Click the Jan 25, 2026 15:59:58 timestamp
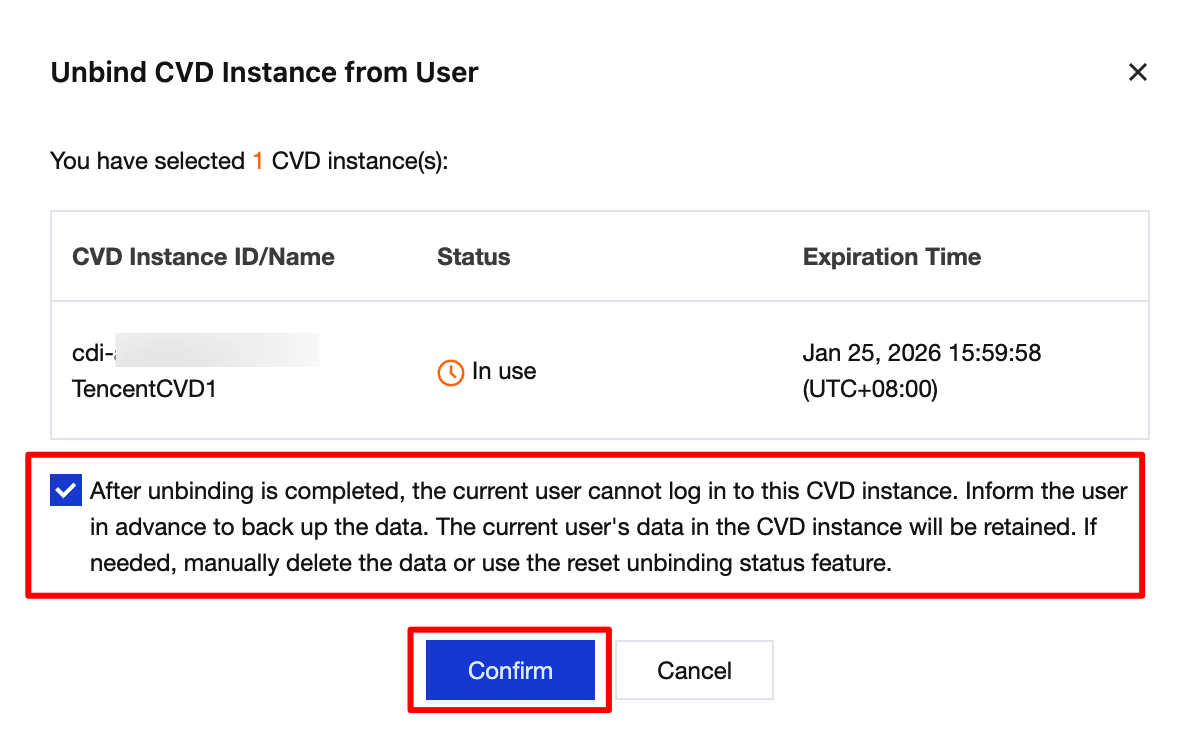The height and width of the screenshot is (748, 1198). coord(921,353)
